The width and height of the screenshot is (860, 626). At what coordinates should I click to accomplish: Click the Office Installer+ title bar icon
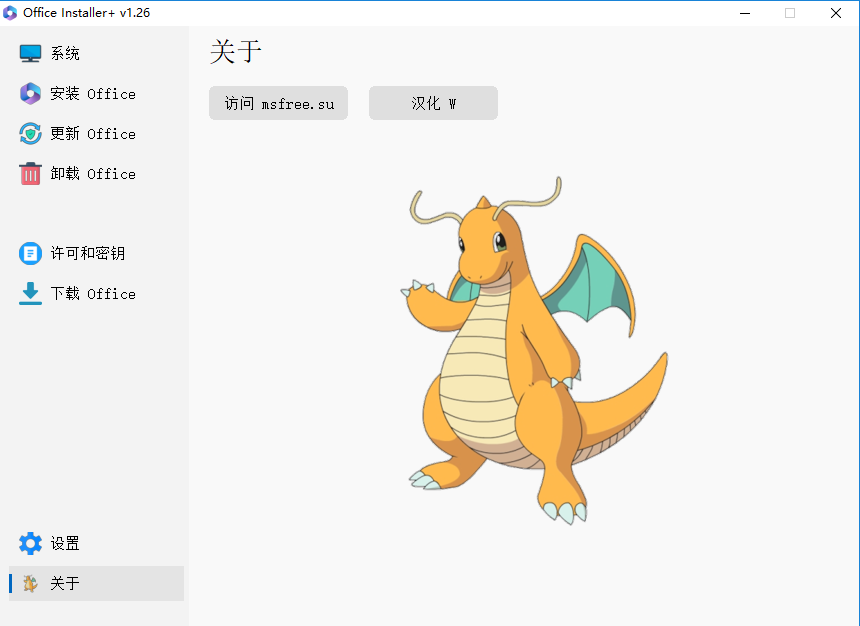[10, 13]
